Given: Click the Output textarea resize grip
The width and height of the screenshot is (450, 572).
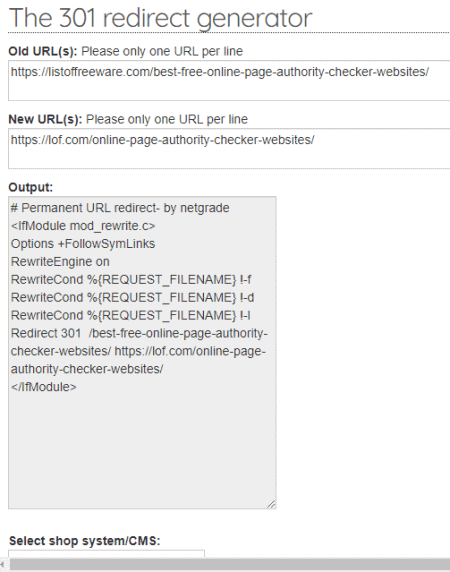Looking at the screenshot, I should pos(271,504).
